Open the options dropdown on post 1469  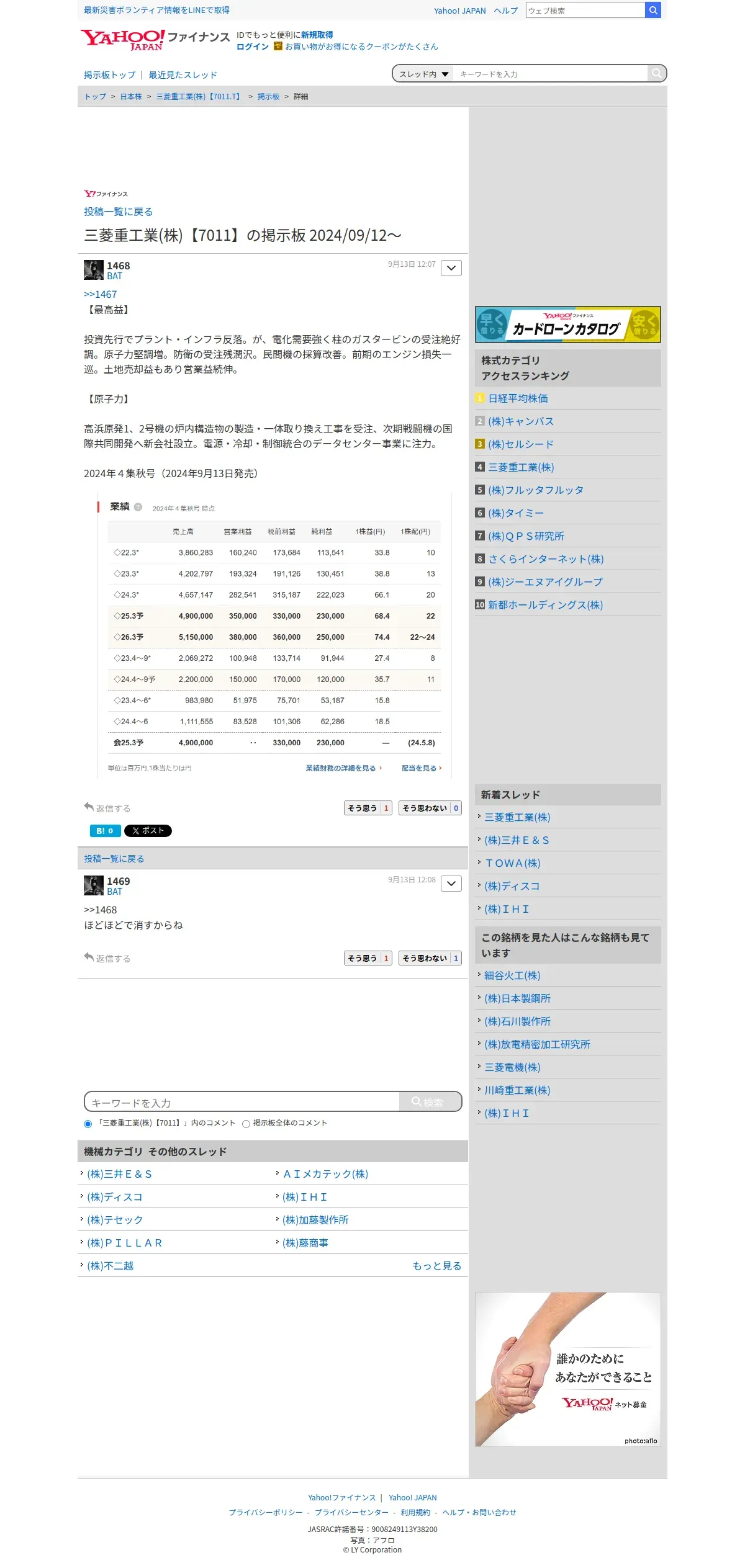[x=451, y=884]
